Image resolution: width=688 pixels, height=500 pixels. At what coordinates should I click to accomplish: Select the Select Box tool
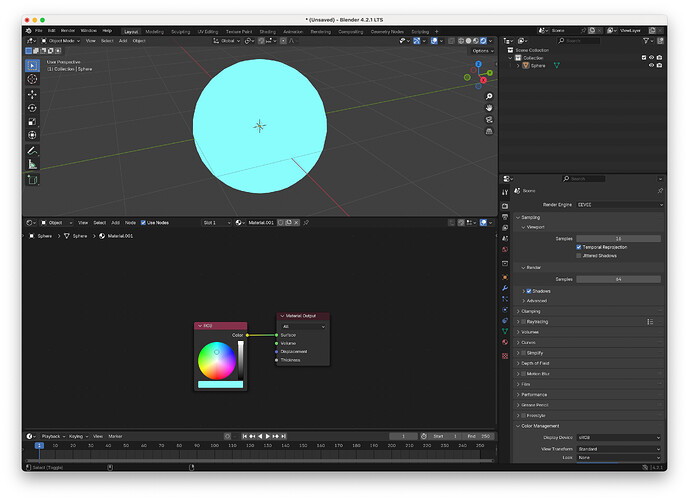(x=32, y=66)
